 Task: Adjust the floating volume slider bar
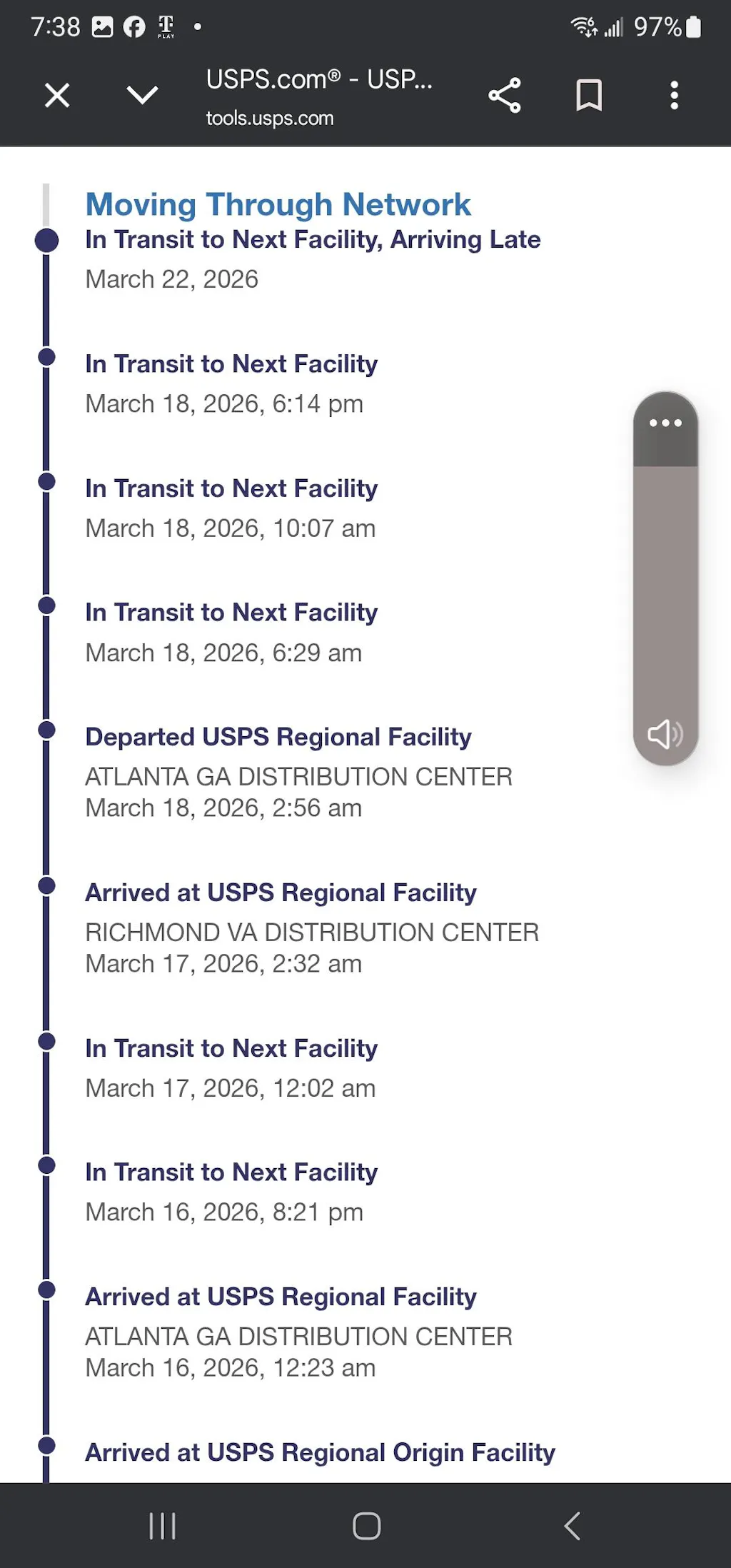(665, 586)
